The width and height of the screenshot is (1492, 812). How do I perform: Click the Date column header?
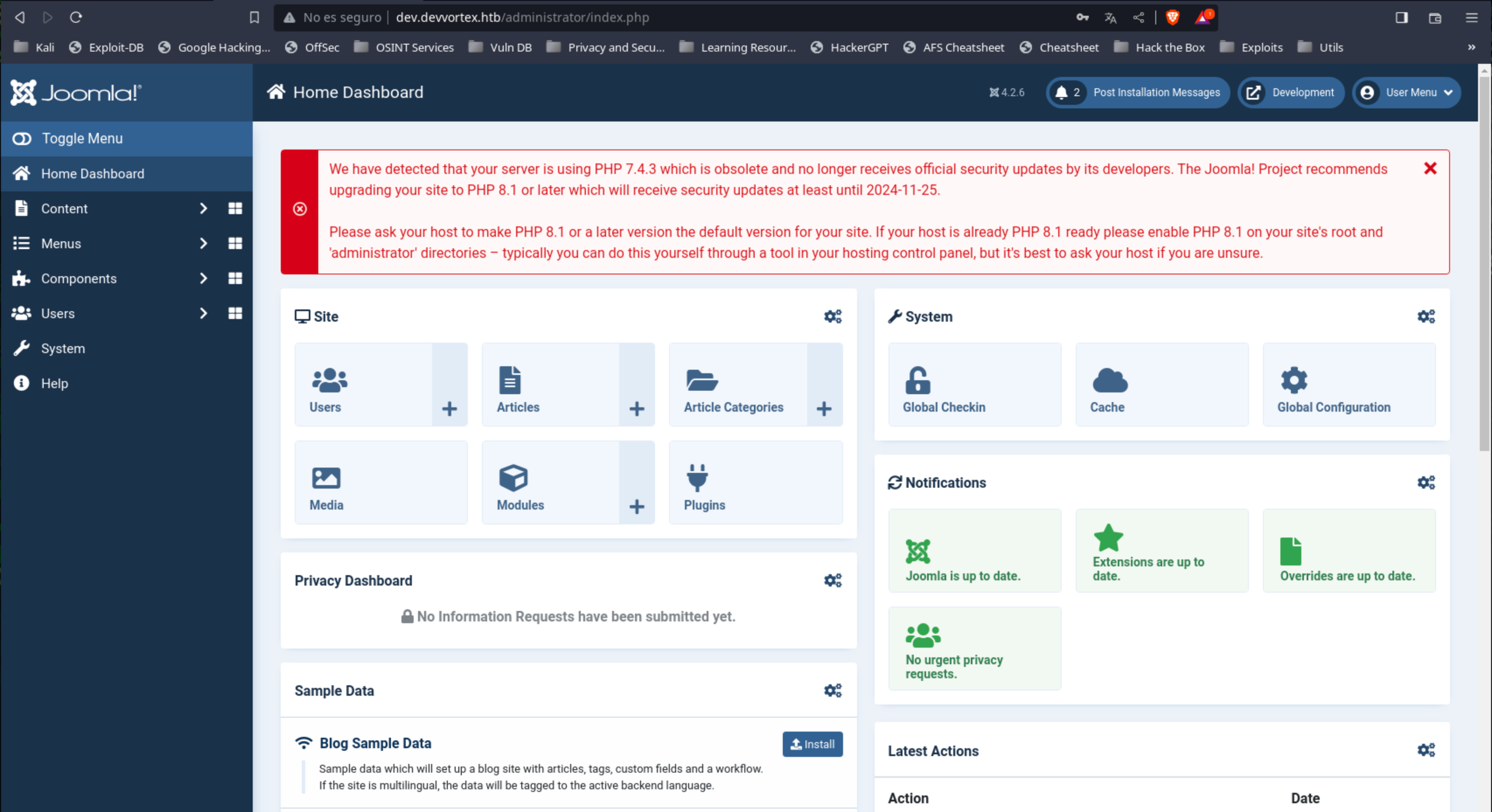1305,798
